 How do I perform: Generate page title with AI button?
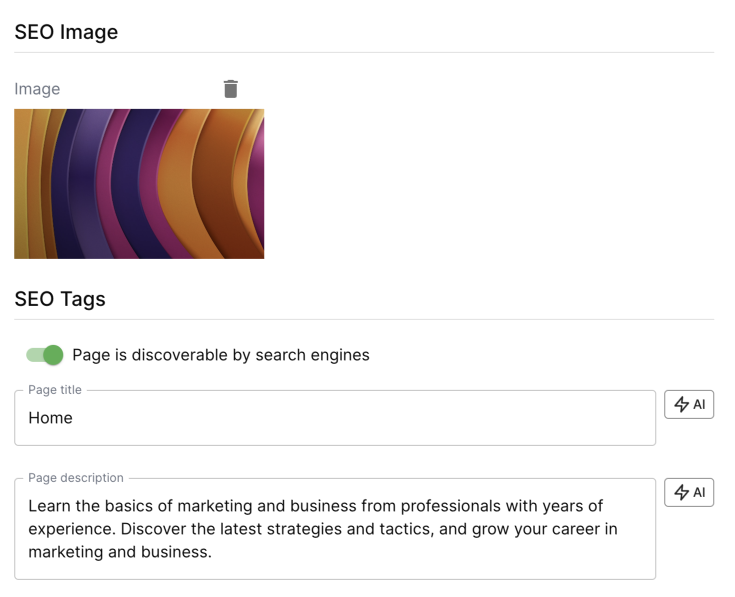[689, 405]
